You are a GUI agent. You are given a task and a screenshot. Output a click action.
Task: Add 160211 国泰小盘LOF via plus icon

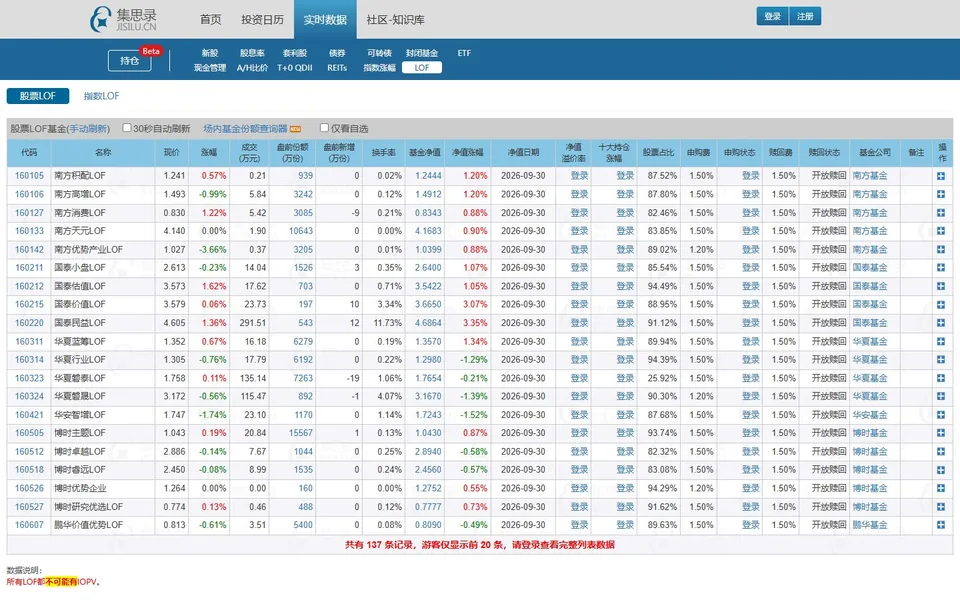[941, 268]
